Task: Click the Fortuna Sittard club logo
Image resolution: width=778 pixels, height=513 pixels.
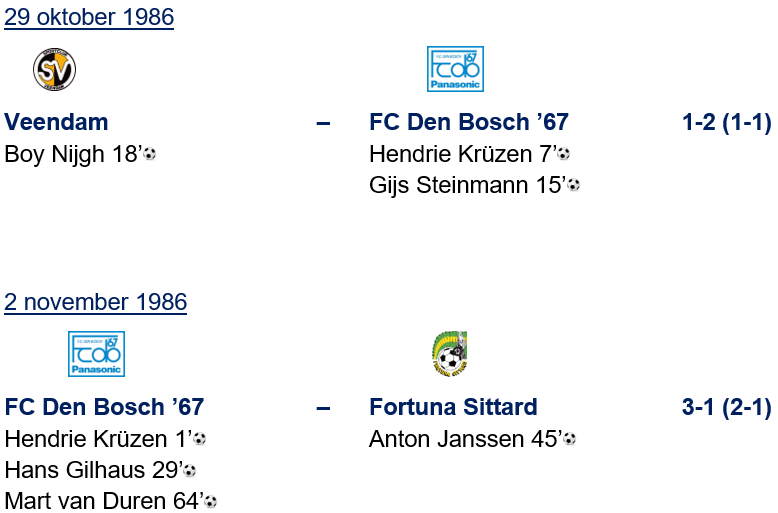Action: (450, 354)
